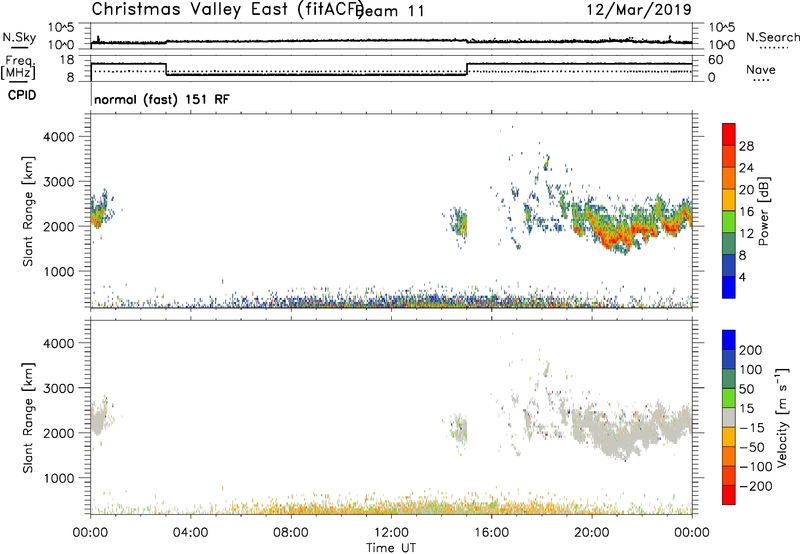Select the '2000' tick of the velocity panel
Image resolution: width=800 pixels, height=554 pixels.
click(58, 433)
